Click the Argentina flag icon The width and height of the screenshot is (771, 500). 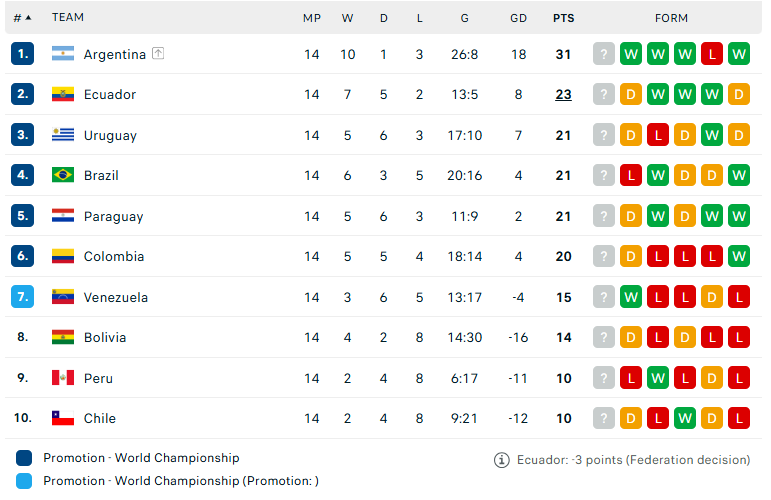point(63,54)
